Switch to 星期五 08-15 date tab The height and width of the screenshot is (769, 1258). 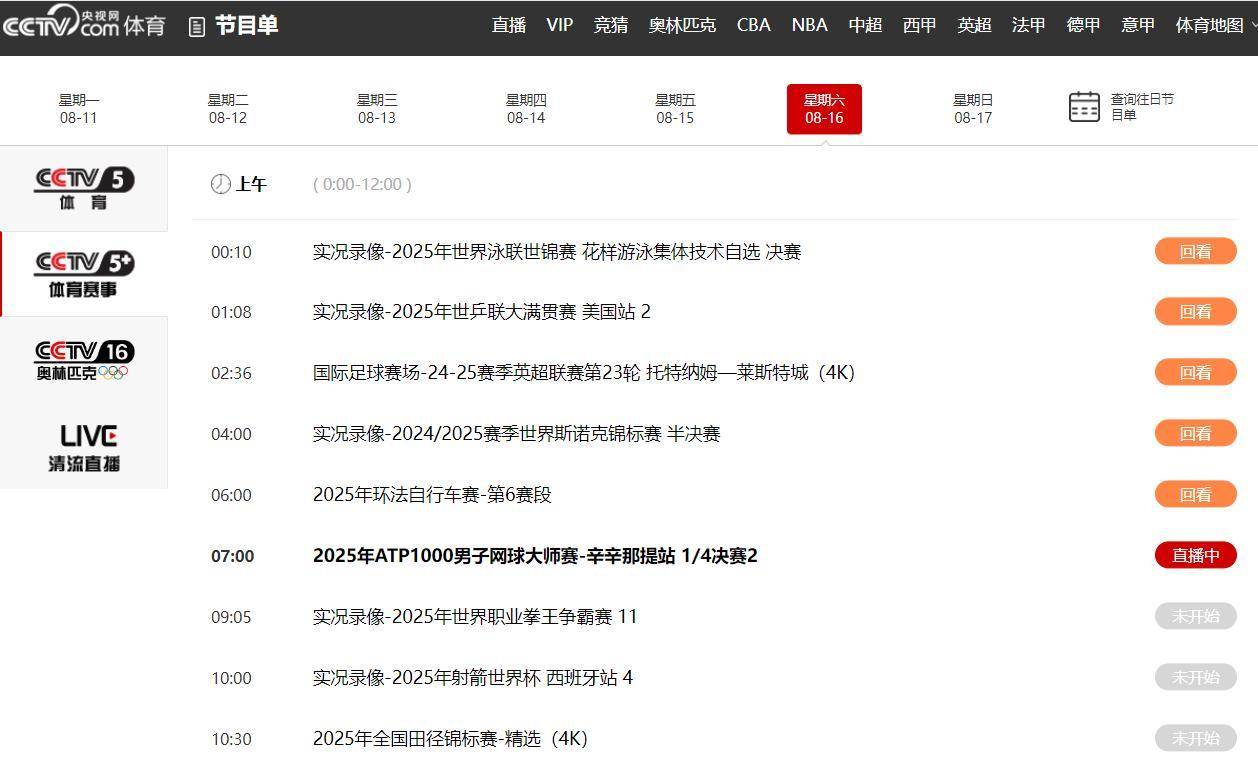tap(675, 109)
